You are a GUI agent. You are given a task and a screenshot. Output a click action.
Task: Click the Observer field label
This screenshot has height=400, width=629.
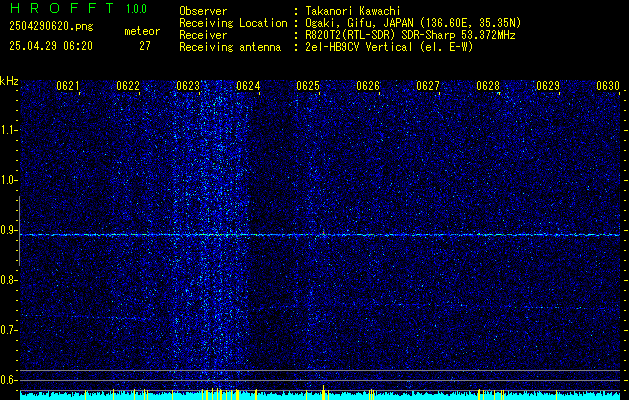(x=203, y=11)
